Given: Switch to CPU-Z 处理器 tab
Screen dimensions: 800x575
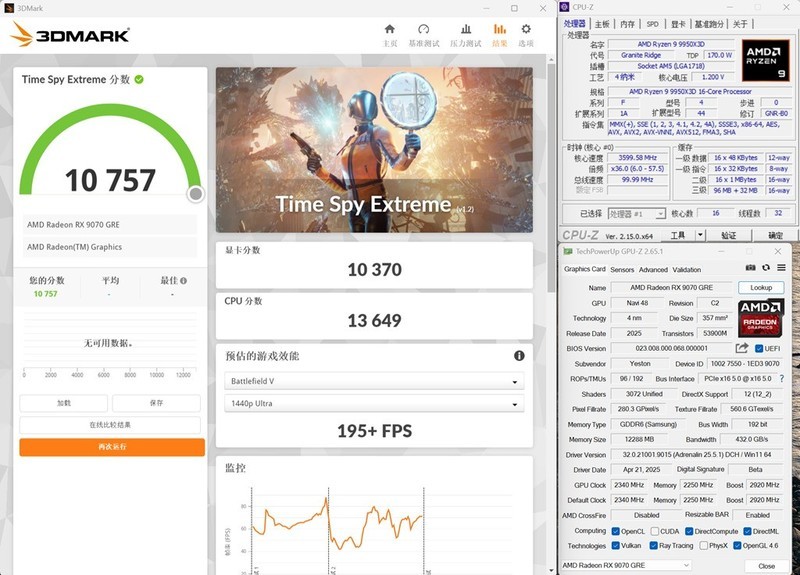Looking at the screenshot, I should (574, 23).
